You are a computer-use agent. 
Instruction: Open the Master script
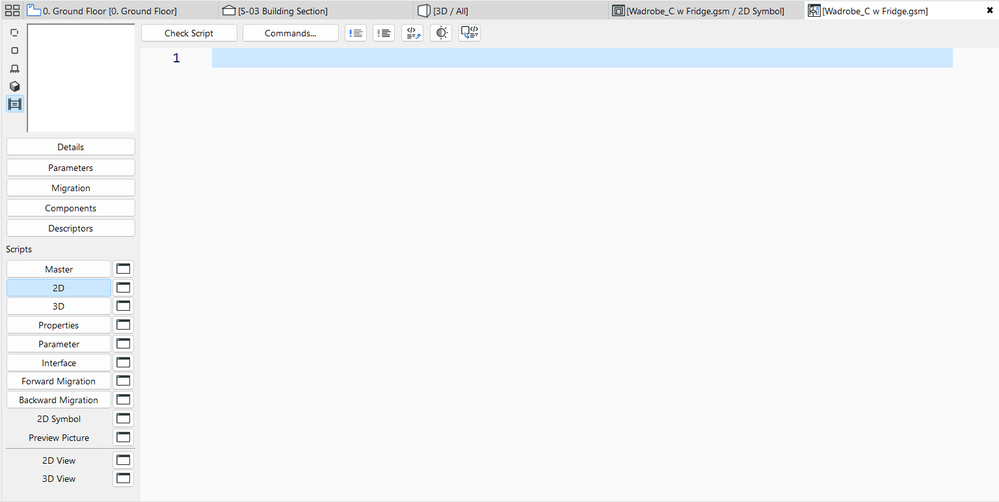tap(59, 269)
